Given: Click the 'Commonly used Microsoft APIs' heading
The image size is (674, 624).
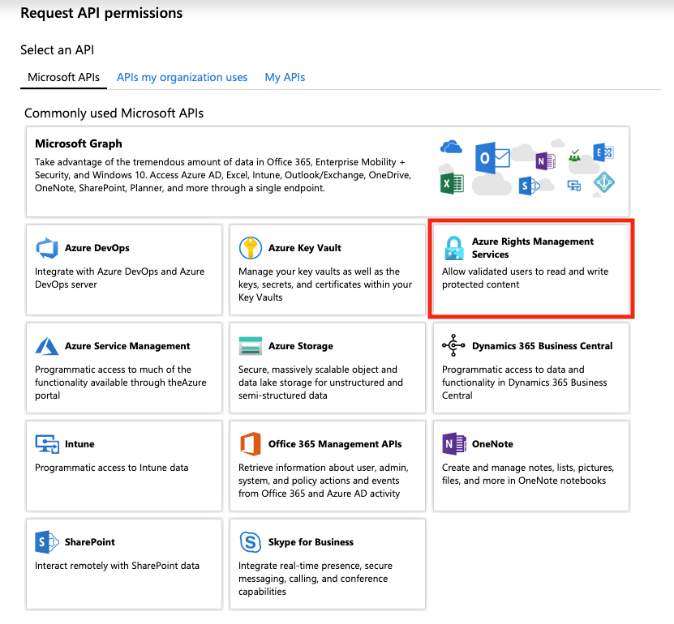Looking at the screenshot, I should (x=114, y=113).
